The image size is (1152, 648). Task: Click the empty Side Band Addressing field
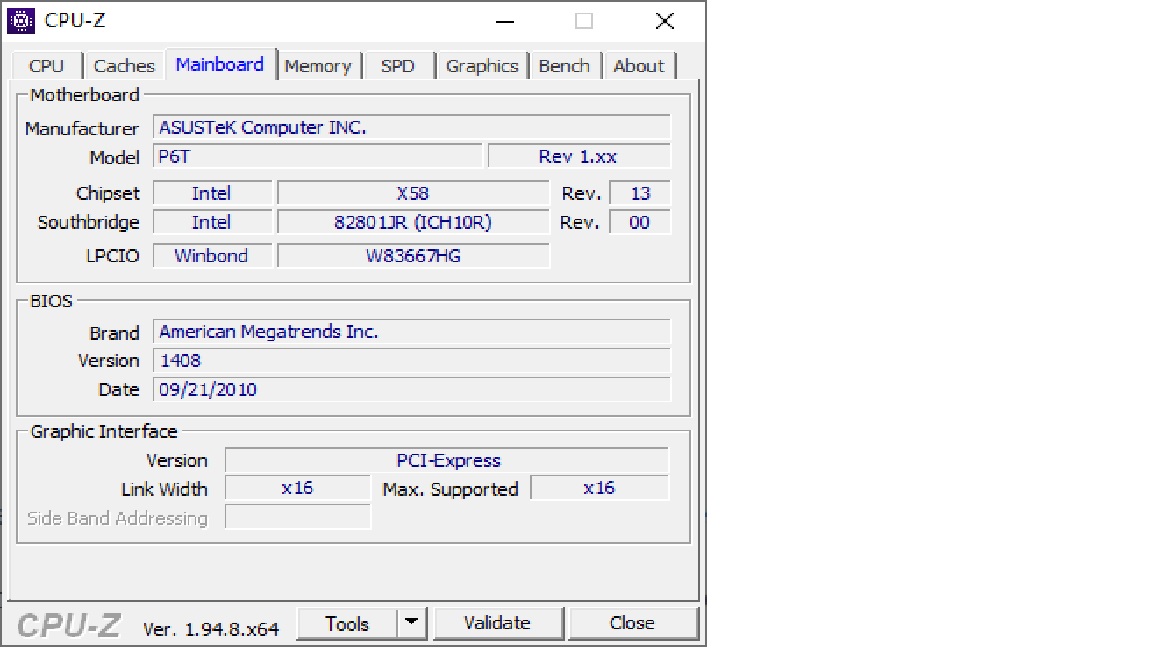point(298,517)
